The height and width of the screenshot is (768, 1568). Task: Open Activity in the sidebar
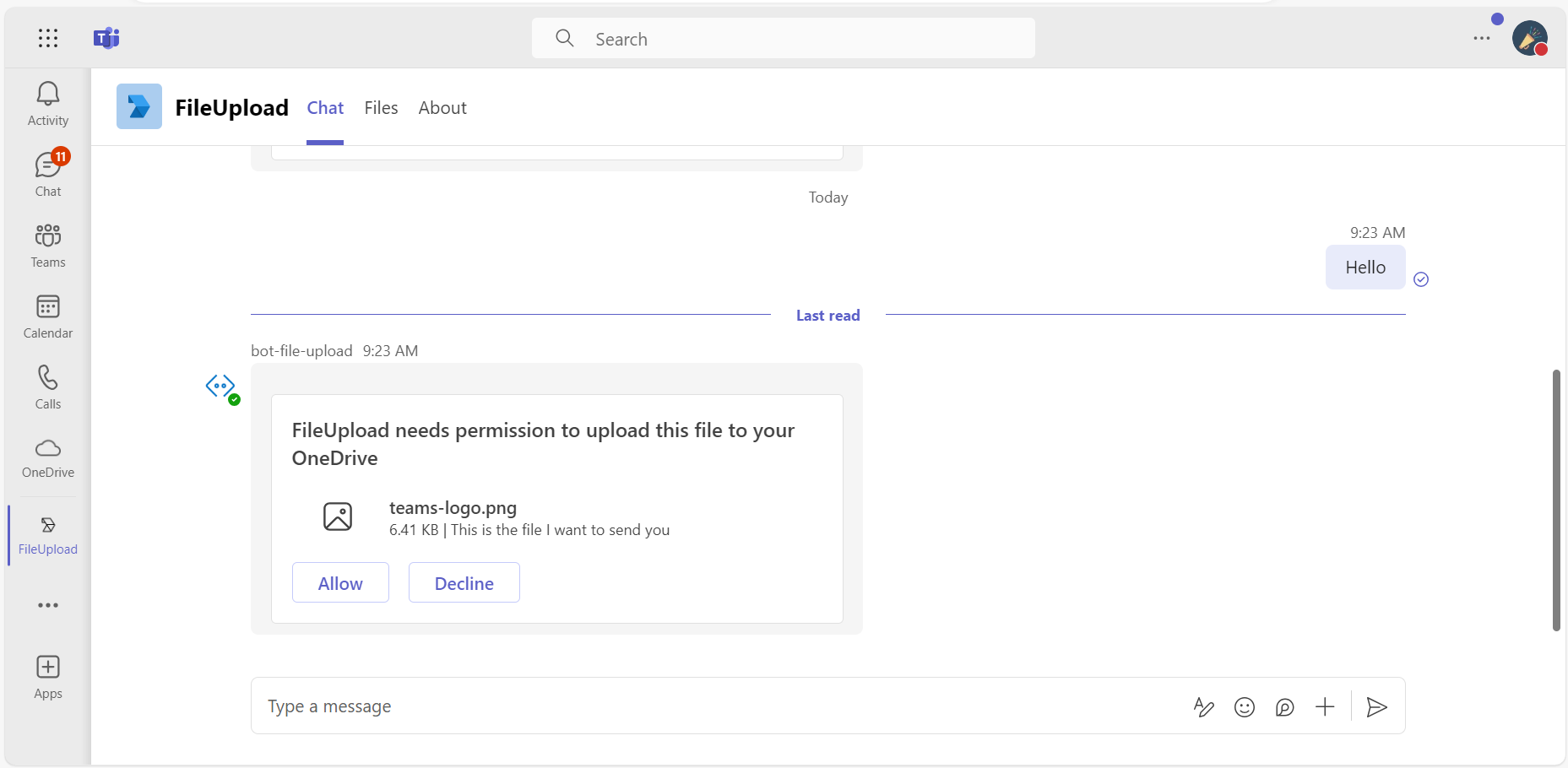click(48, 104)
